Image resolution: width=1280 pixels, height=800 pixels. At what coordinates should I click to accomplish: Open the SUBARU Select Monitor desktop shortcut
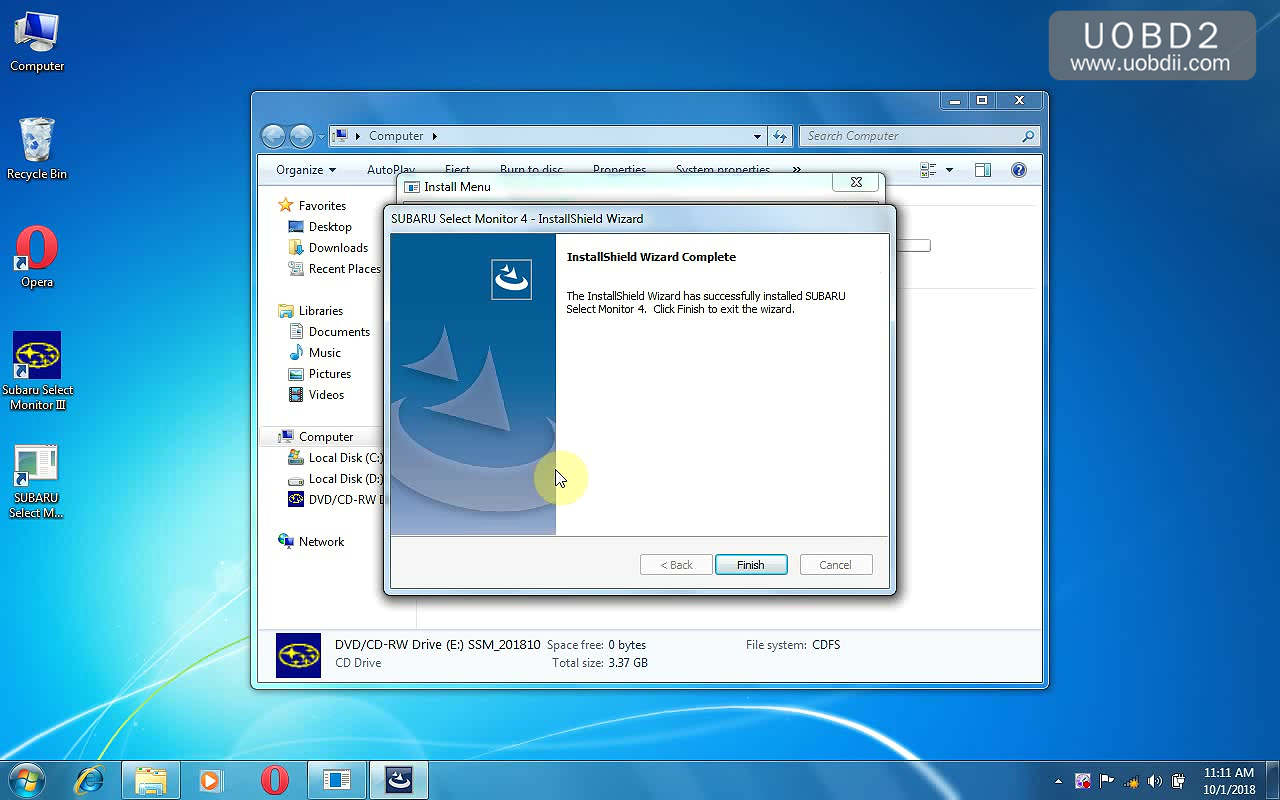click(36, 468)
